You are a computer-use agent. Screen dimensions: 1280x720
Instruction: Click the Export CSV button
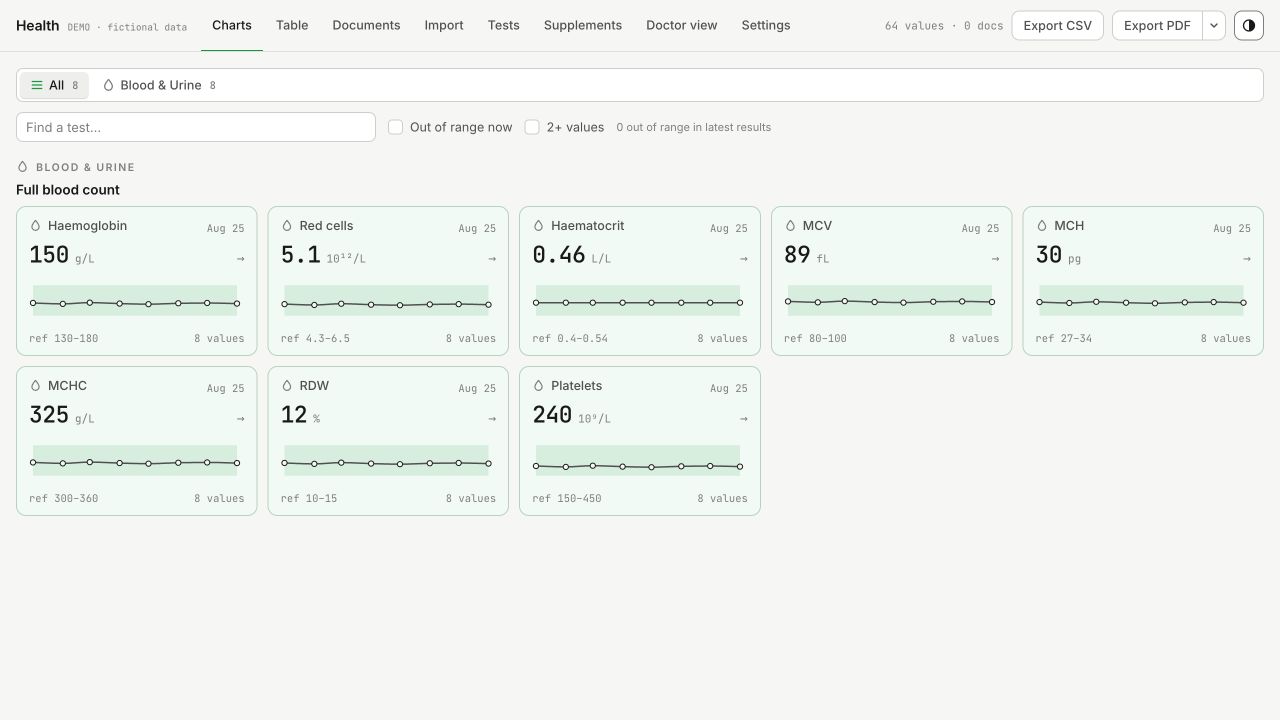pyautogui.click(x=1058, y=25)
